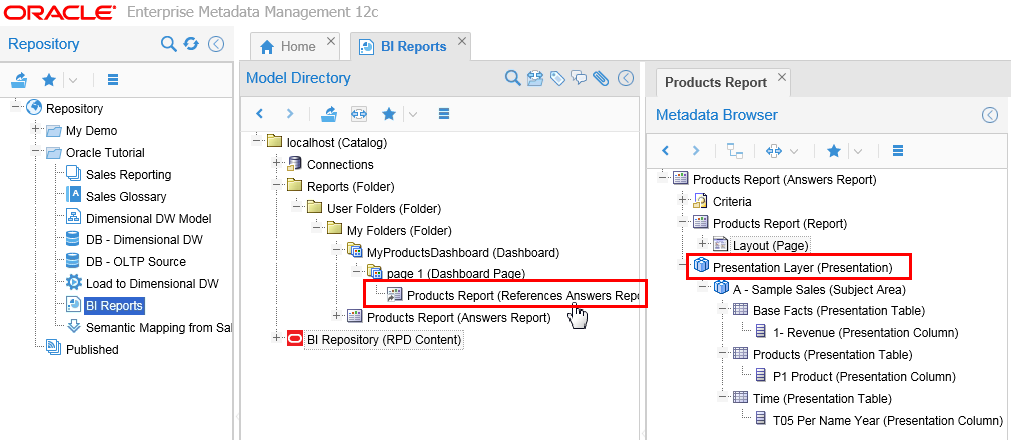Open the Metadata Browser toolbar menu
Screen dimensions: 1011x440
click(897, 151)
